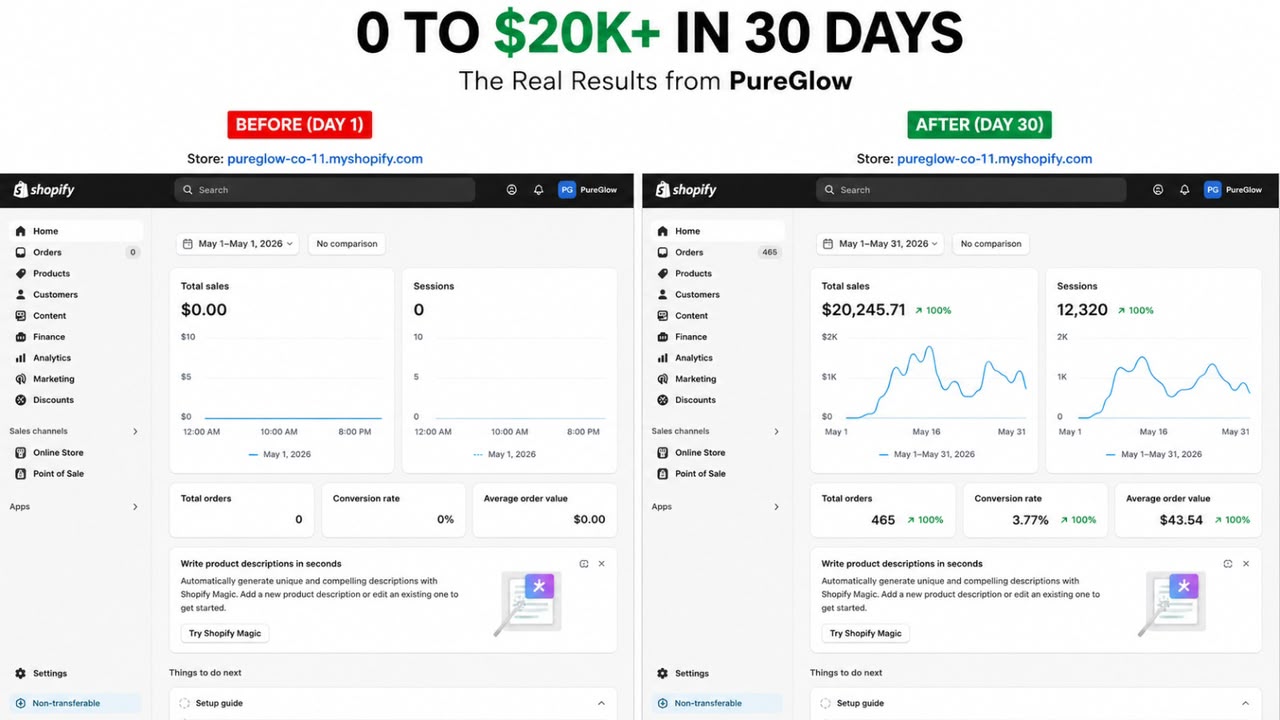Image resolution: width=1280 pixels, height=720 pixels.
Task: Open the May 1–May 1, 2026 date picker
Action: tap(238, 244)
